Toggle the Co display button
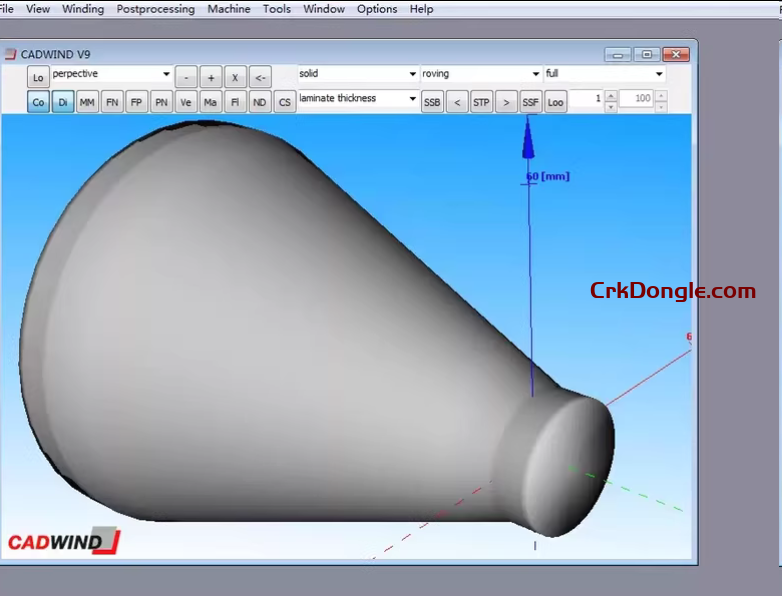This screenshot has width=782, height=596. [x=38, y=102]
